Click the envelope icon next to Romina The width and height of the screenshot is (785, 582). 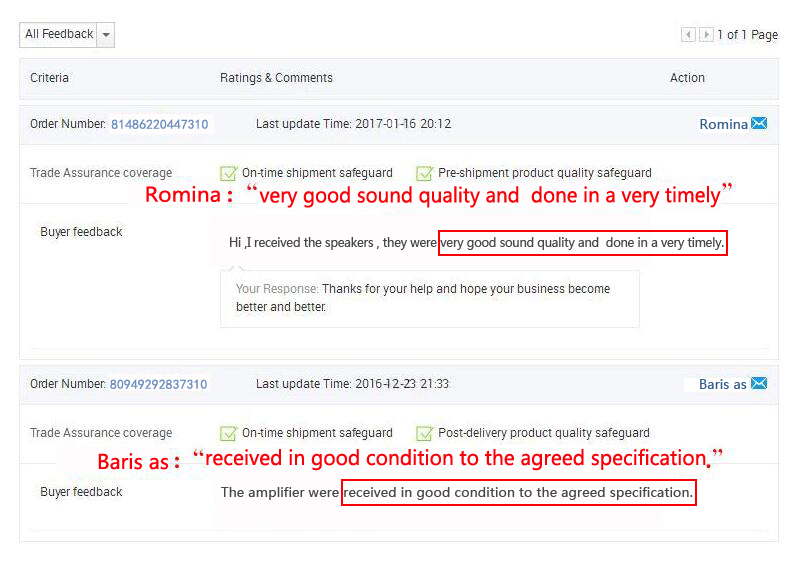759,124
